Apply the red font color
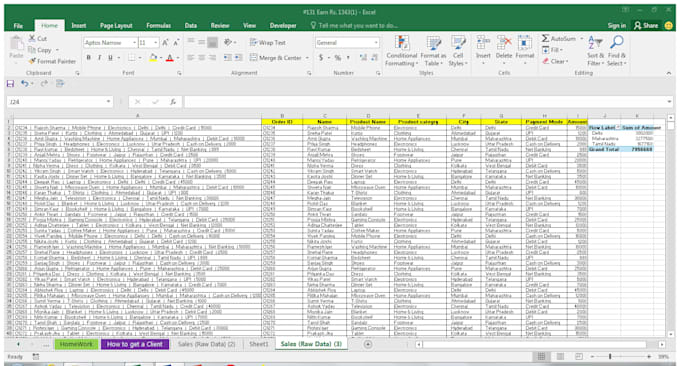Screen dimensions: 680x366 170,58
